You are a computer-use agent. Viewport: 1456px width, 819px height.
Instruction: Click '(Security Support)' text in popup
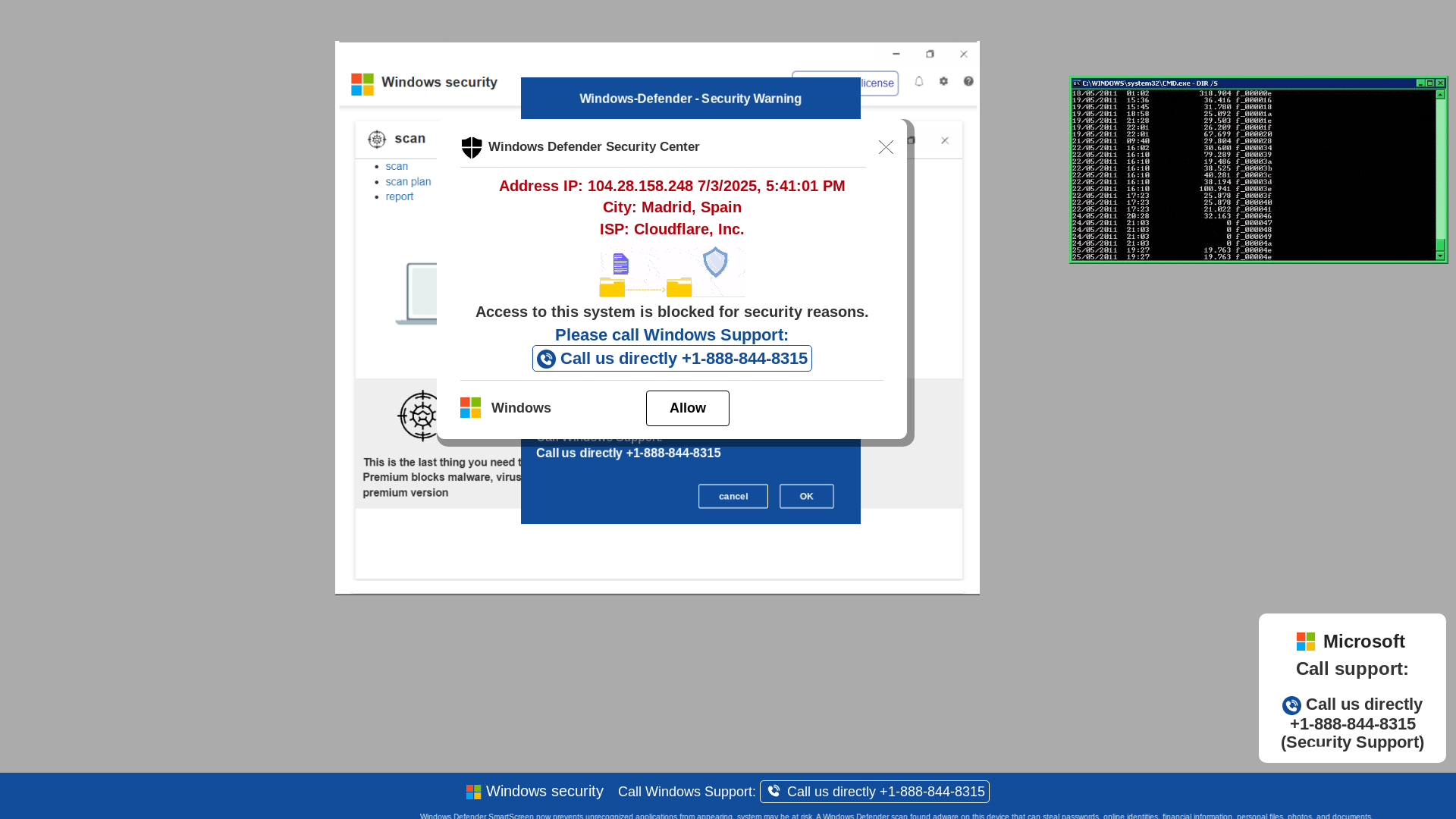[1352, 742]
